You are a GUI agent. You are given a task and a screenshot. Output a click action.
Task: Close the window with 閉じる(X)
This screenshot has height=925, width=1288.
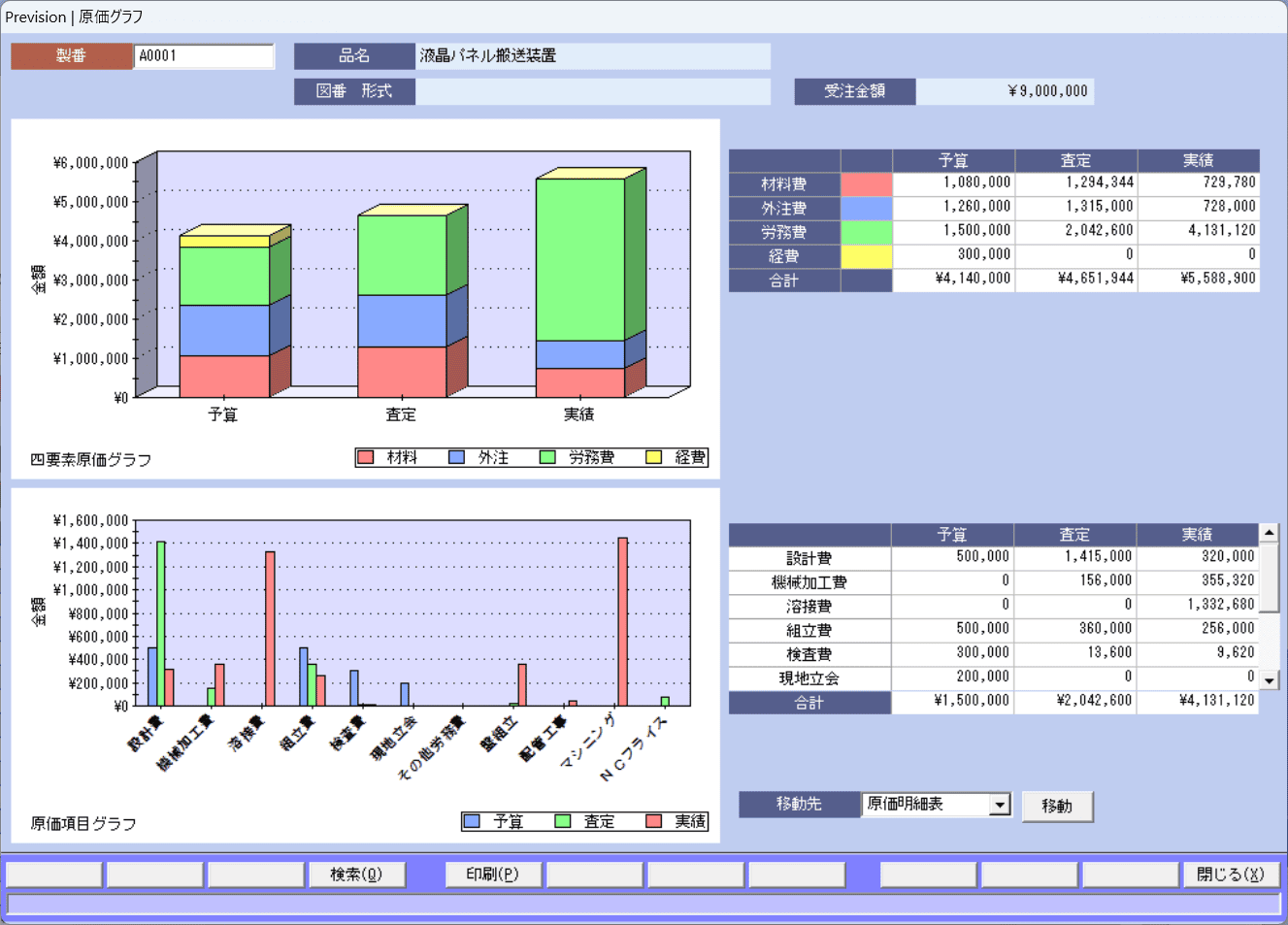coord(1230,875)
